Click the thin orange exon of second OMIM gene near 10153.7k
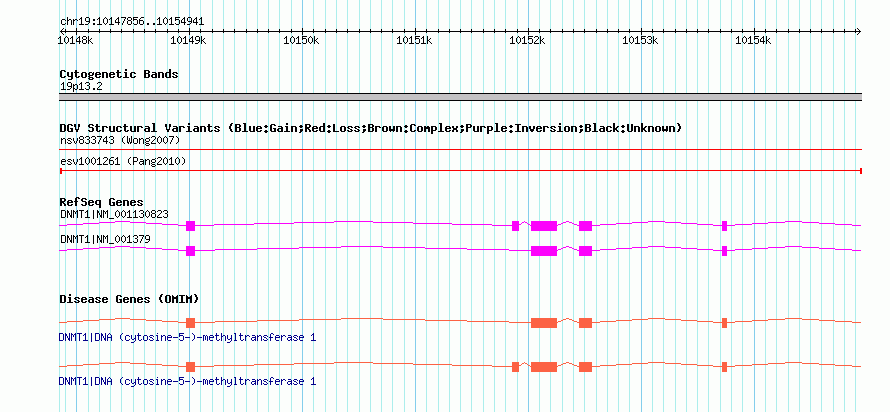The height and width of the screenshot is (412, 890). click(x=724, y=367)
